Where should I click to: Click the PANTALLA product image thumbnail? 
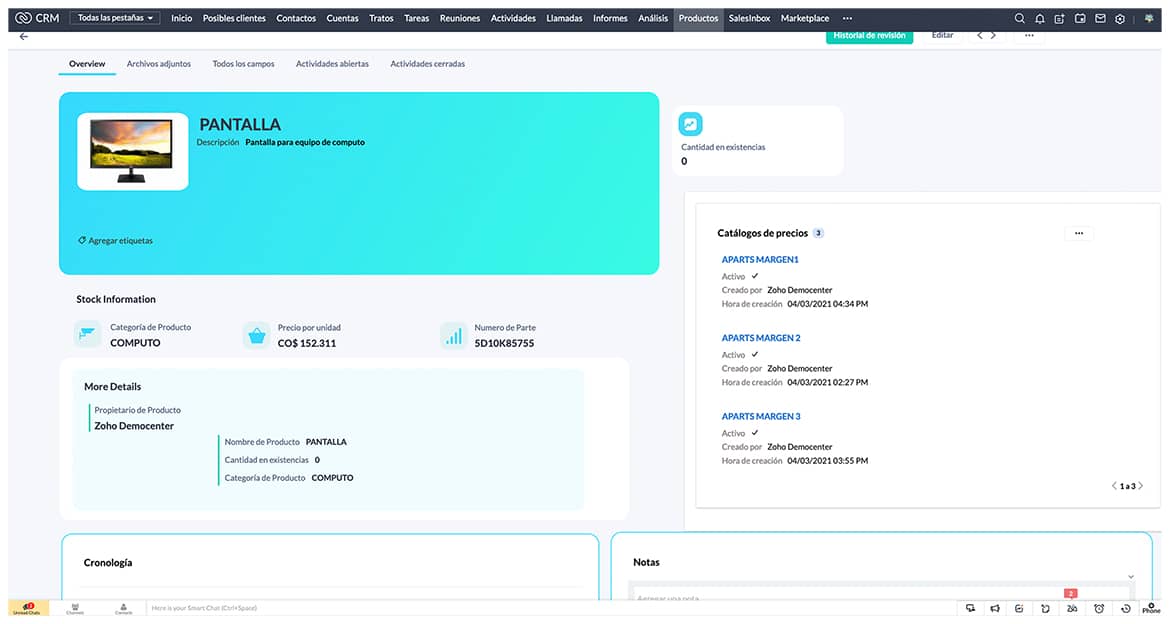(x=132, y=151)
